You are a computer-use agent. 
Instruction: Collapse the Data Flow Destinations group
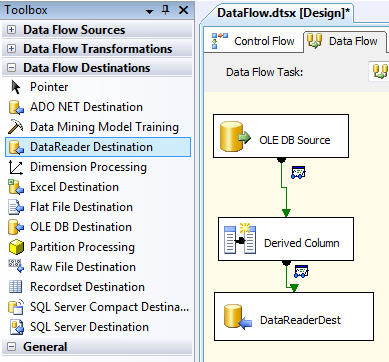coord(11,68)
